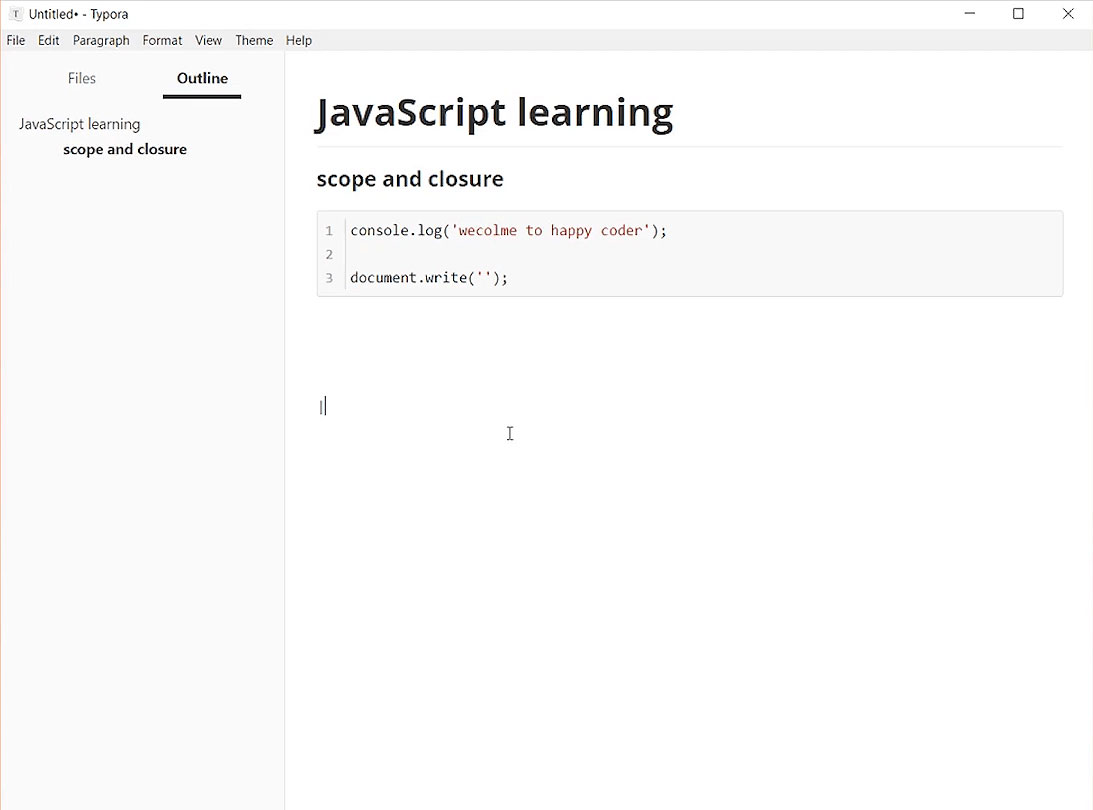This screenshot has width=1093, height=810.
Task: Place cursor in the document.write code line
Action: point(429,278)
